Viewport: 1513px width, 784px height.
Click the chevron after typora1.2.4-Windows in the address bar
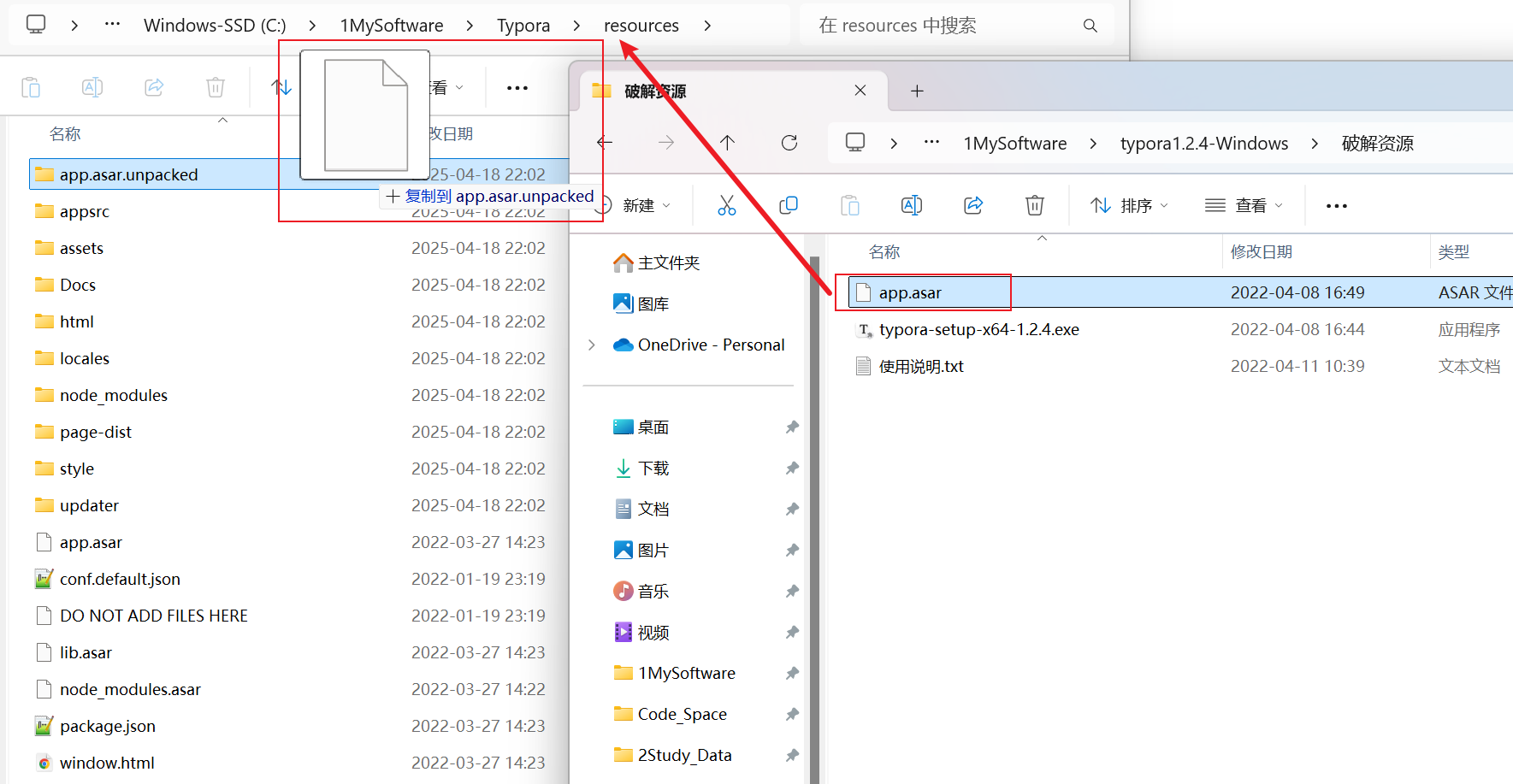point(1315,144)
